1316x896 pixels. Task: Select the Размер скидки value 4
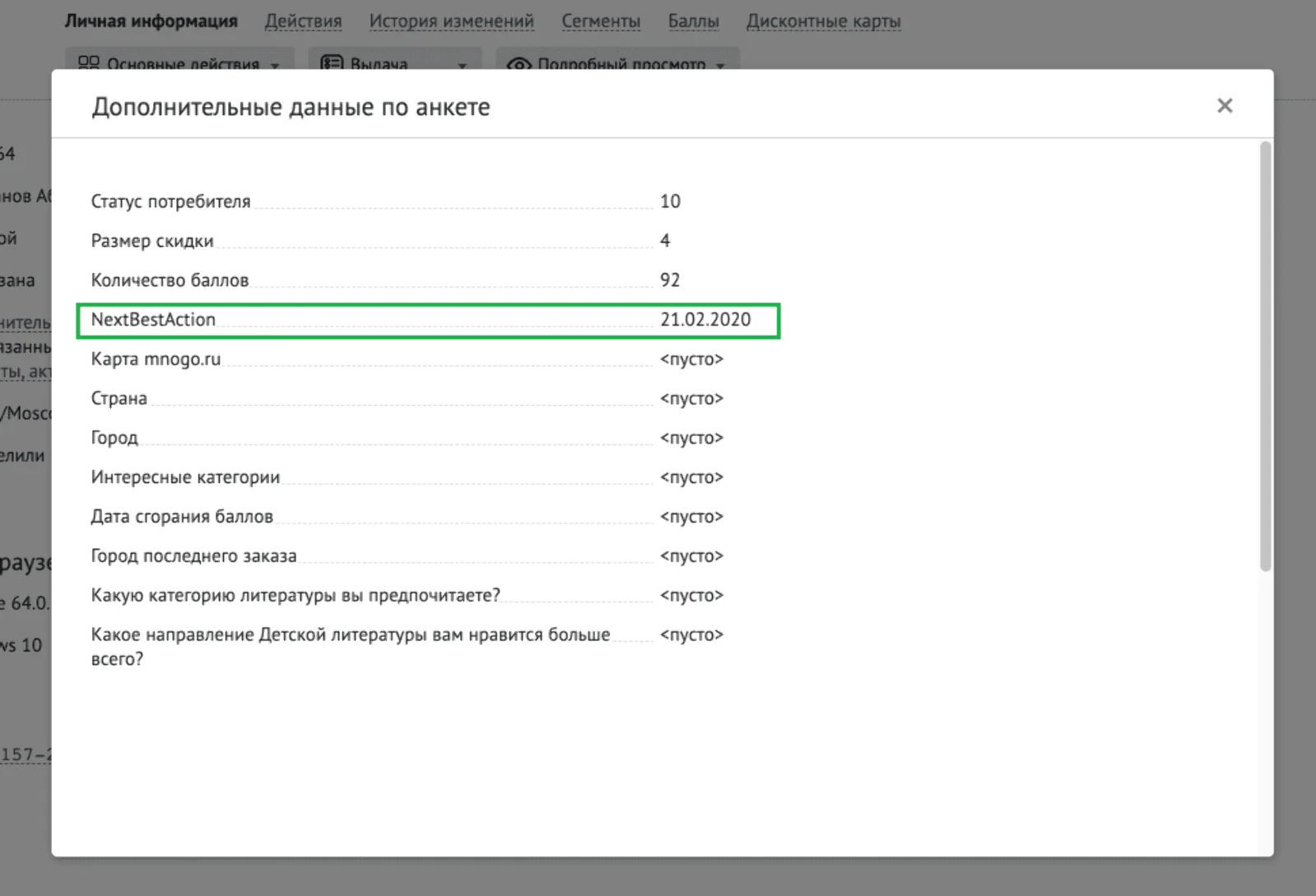click(x=665, y=241)
